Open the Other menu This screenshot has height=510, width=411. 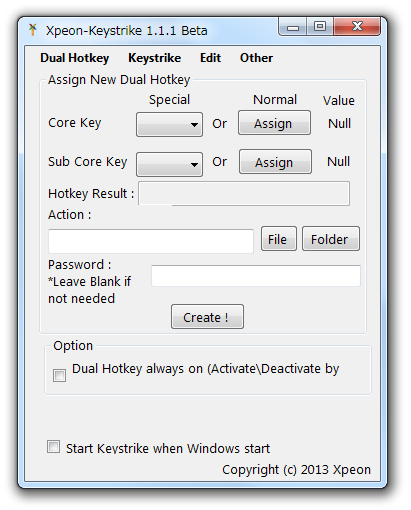256,58
